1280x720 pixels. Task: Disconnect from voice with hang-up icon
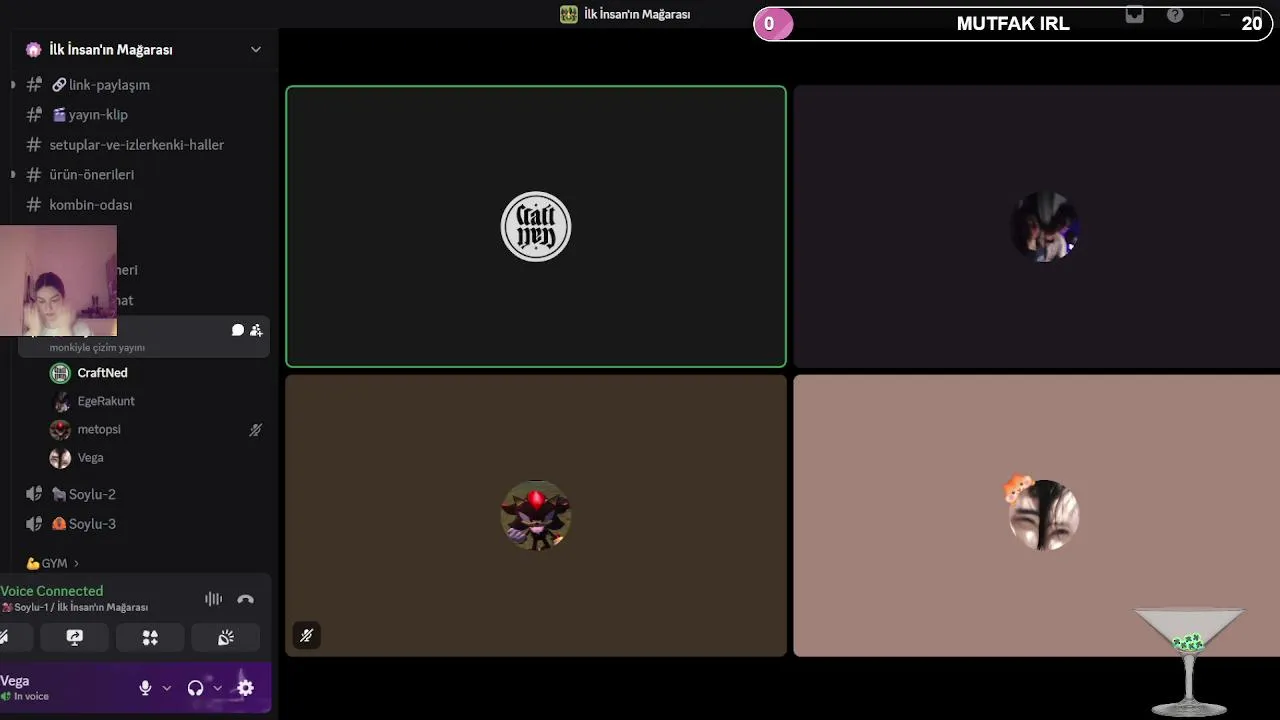tap(246, 599)
